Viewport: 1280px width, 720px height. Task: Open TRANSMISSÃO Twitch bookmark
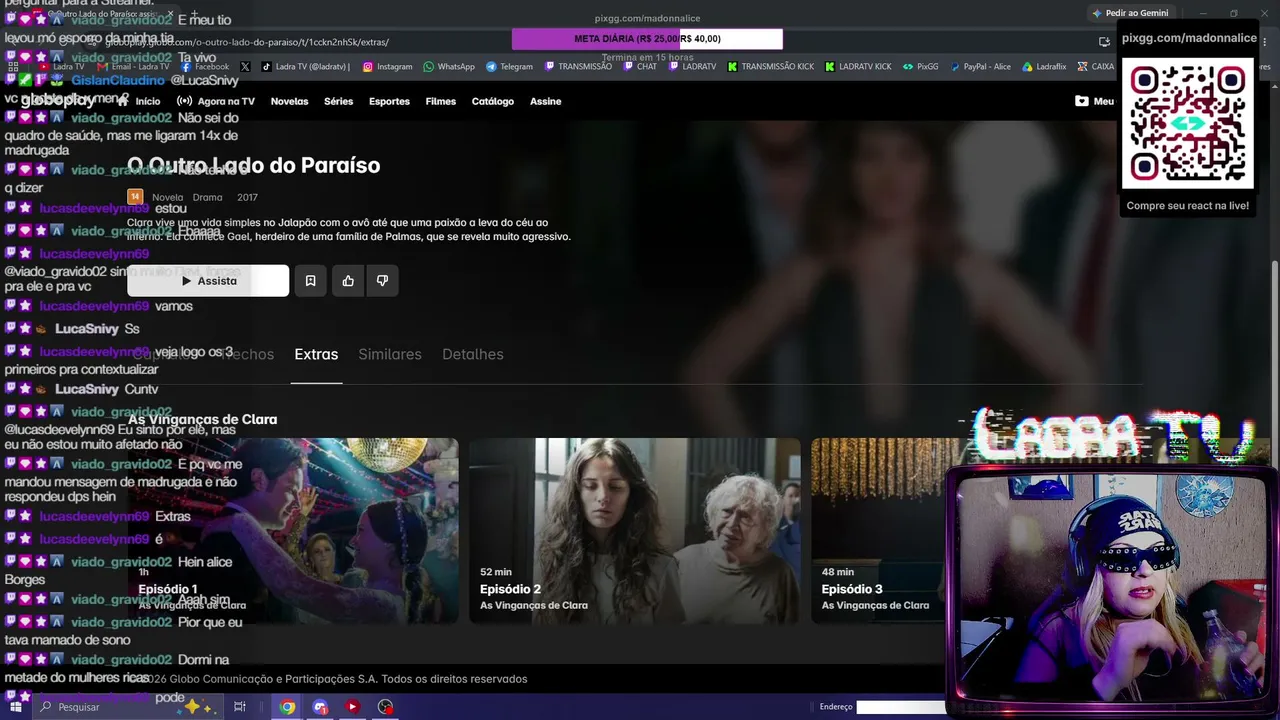578,67
